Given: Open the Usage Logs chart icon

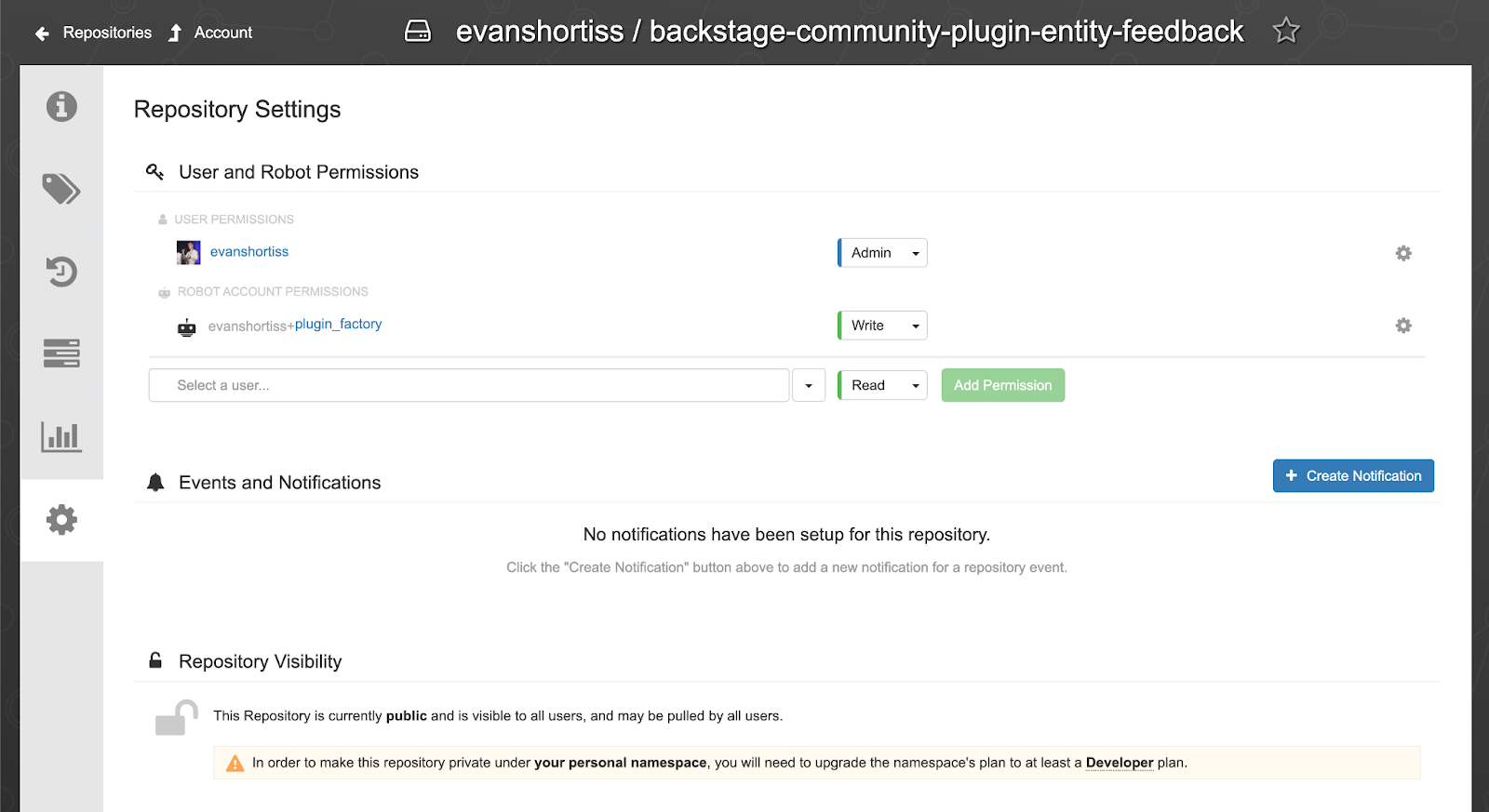Looking at the screenshot, I should pyautogui.click(x=61, y=436).
